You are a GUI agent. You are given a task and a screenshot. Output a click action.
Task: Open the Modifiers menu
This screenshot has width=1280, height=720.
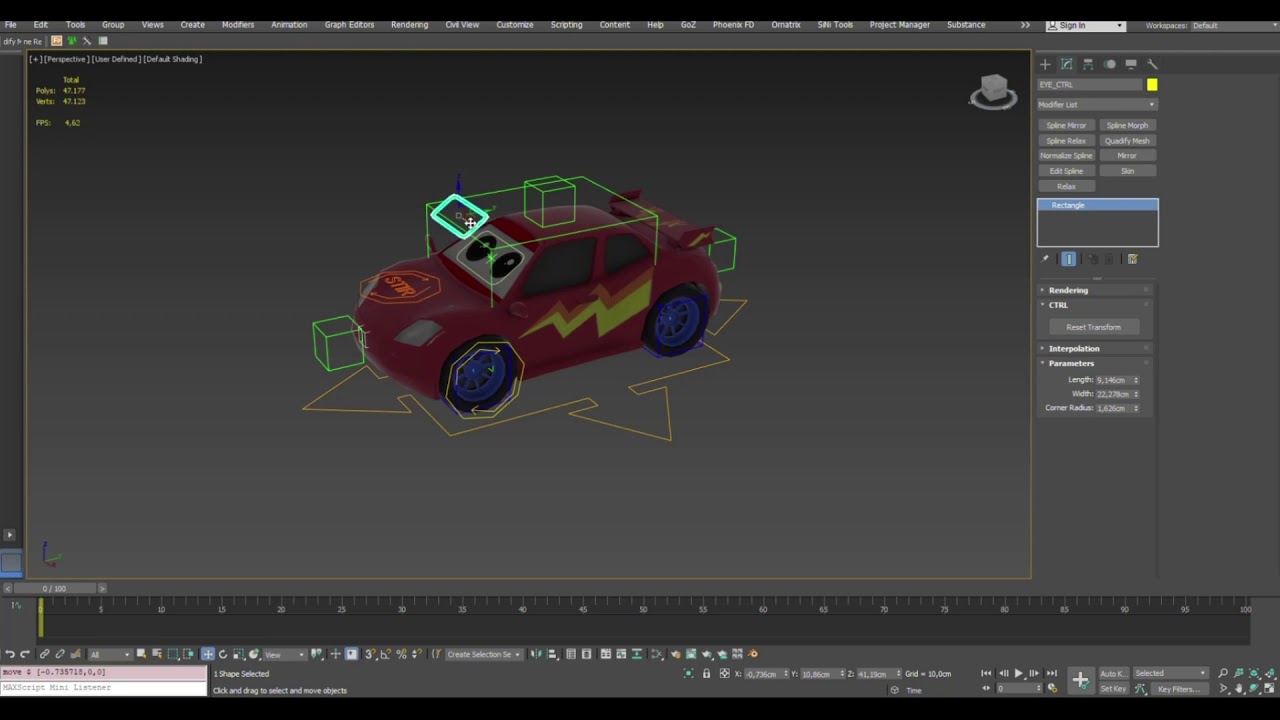(x=237, y=25)
